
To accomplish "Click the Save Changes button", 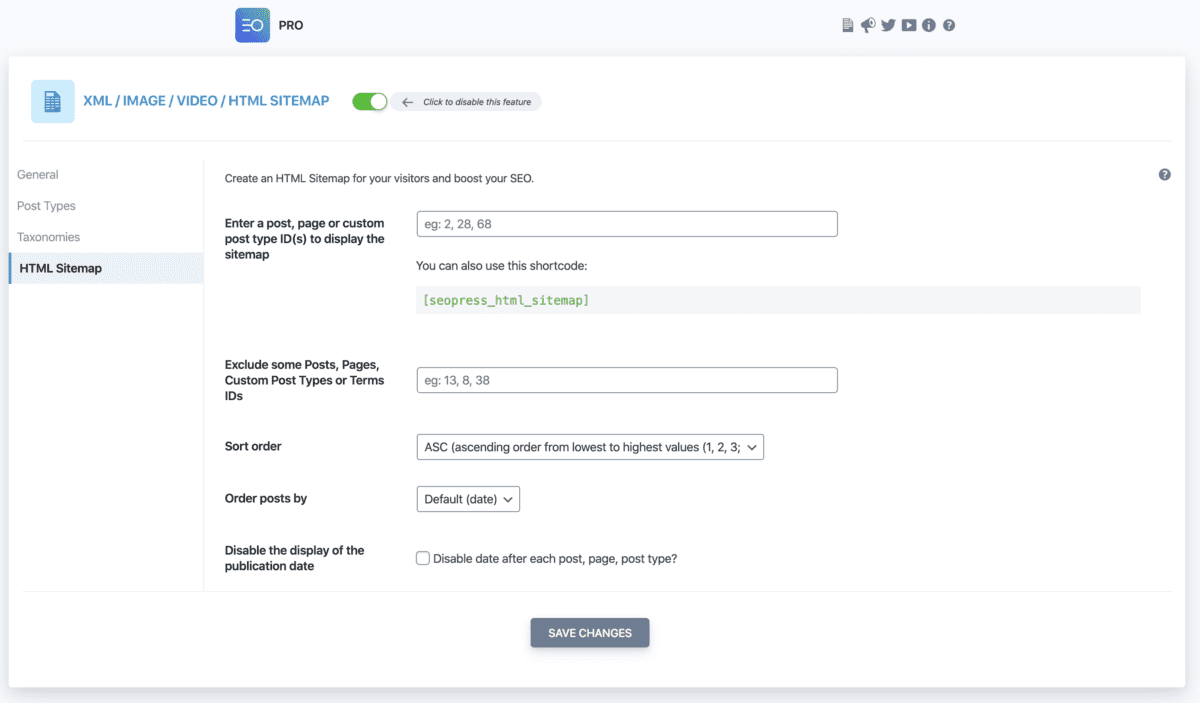I will click(590, 633).
